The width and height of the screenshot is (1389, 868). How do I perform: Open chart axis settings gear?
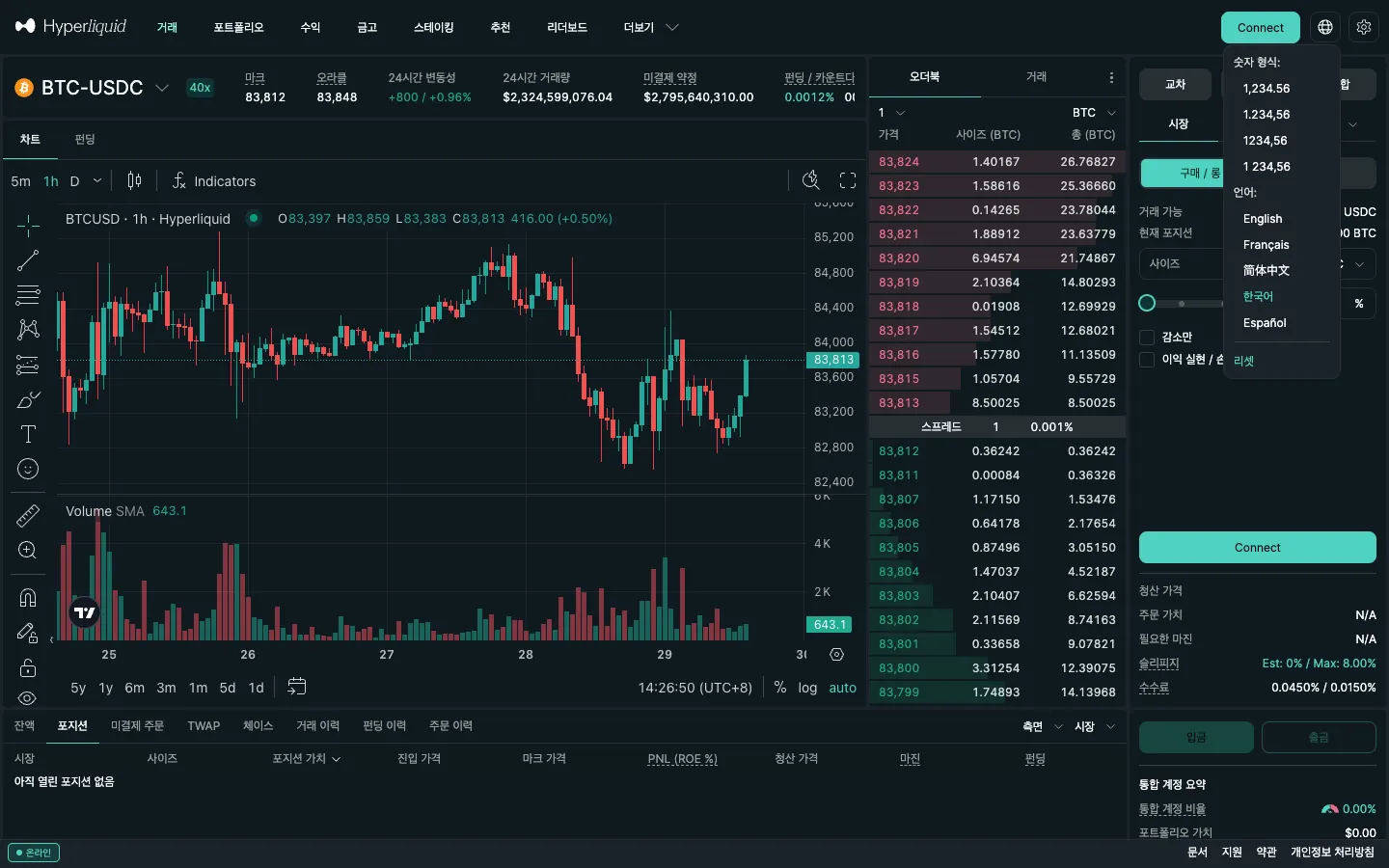836,654
